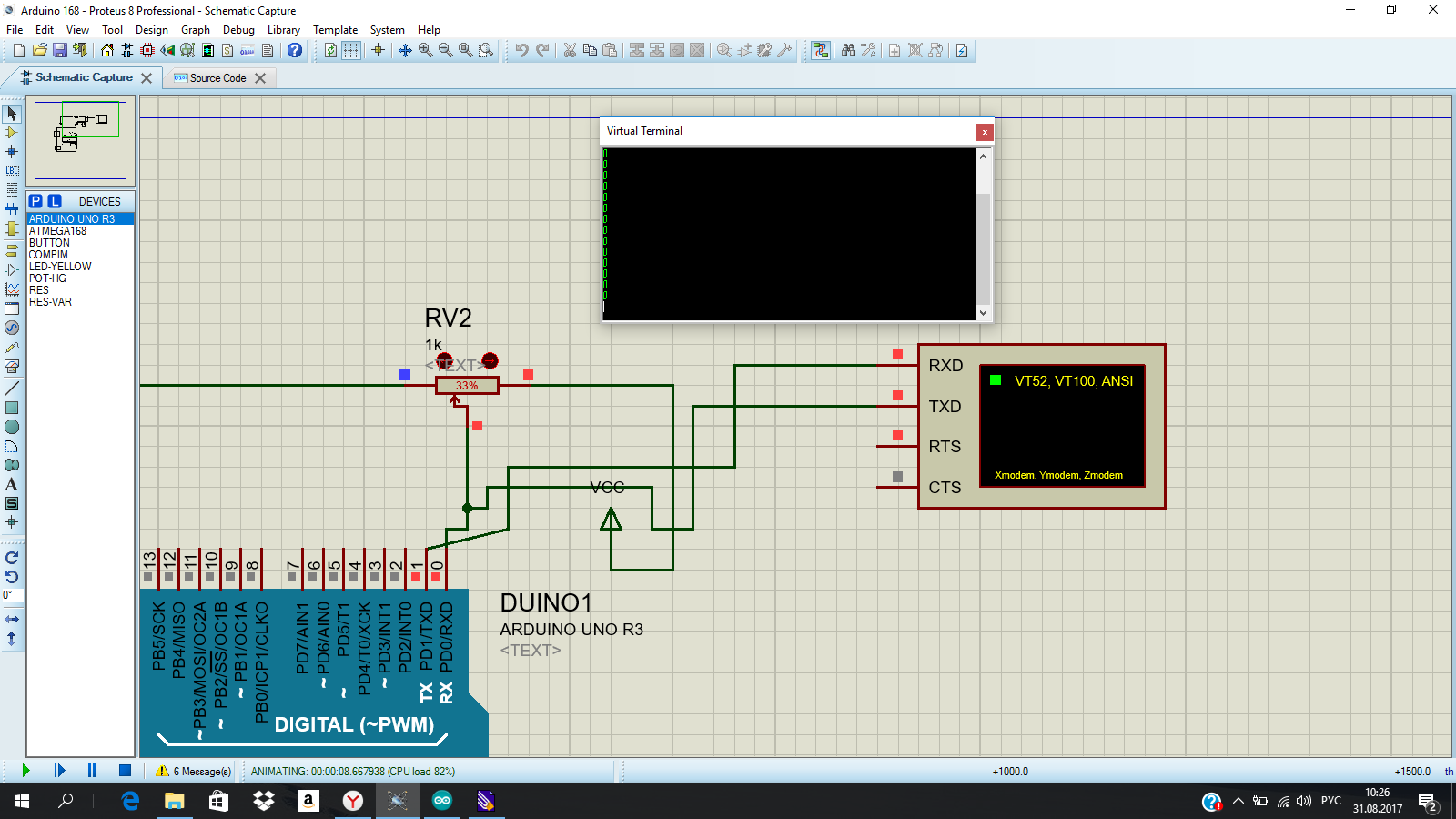Select the Component Mode tool

click(x=12, y=133)
